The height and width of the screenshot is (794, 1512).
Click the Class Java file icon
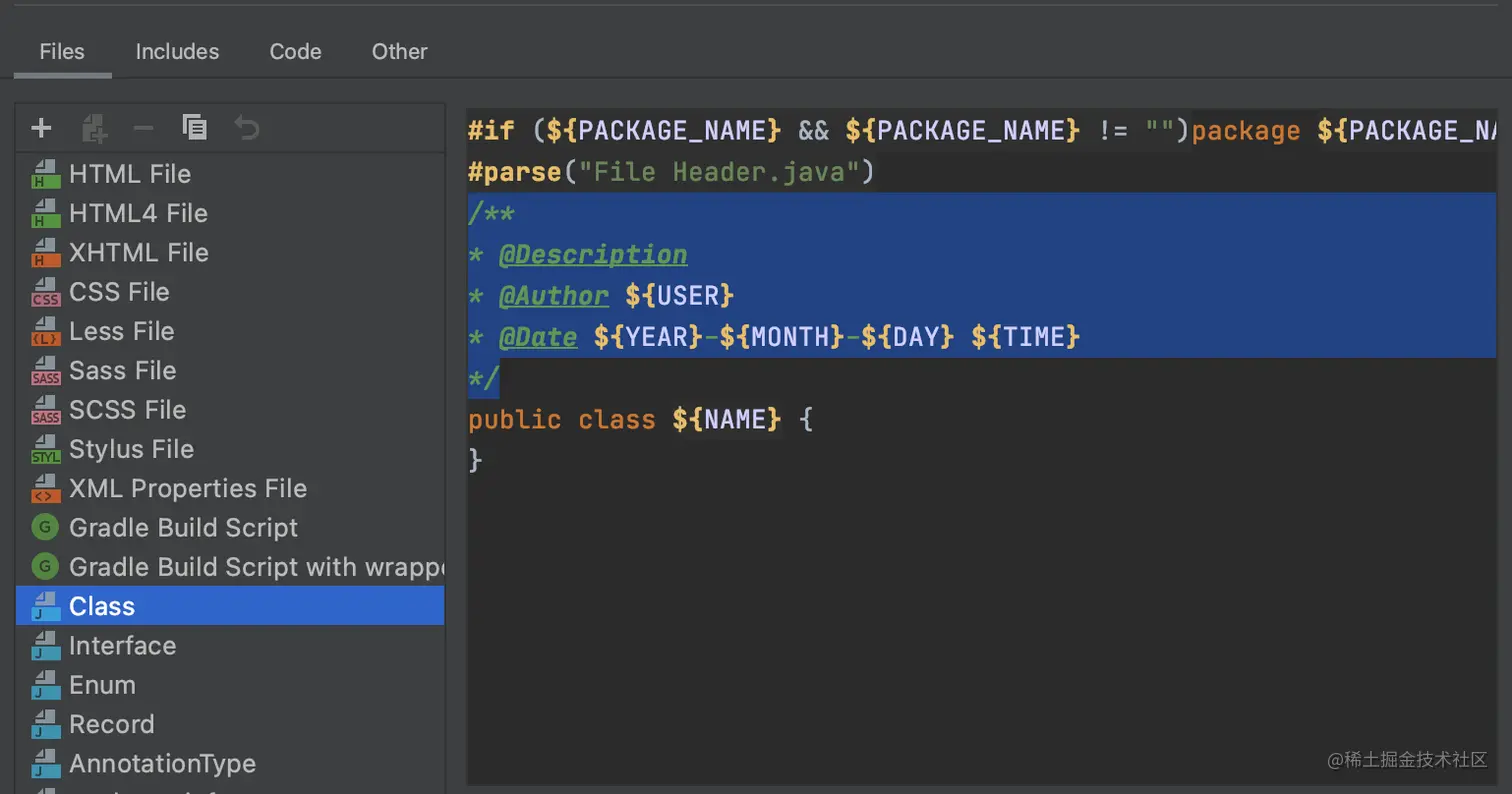[x=45, y=607]
